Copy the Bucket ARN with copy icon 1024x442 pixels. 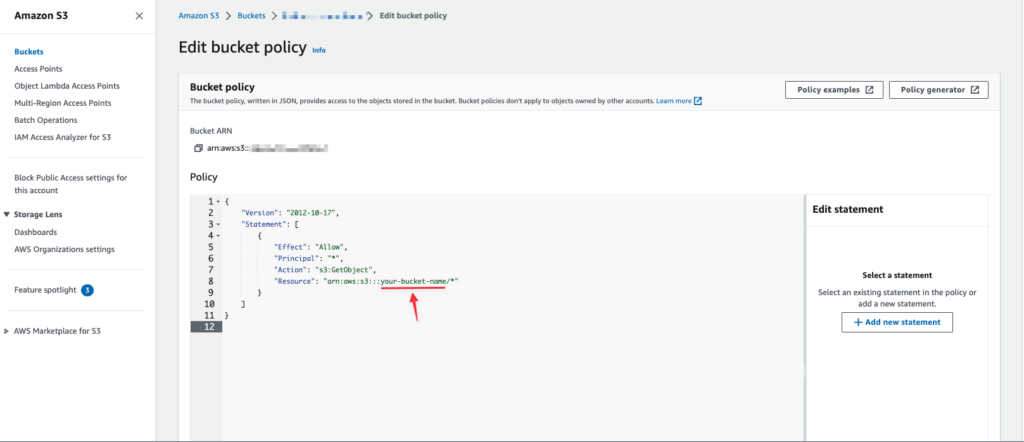coord(199,148)
